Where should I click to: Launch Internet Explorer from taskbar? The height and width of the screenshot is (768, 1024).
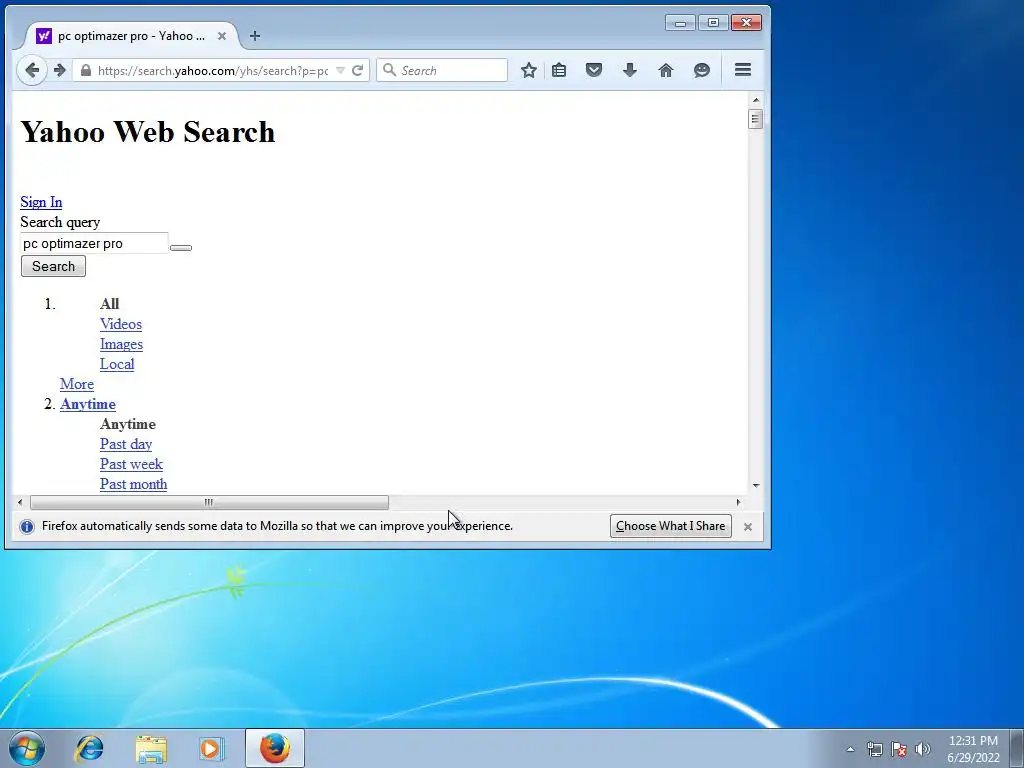89,748
